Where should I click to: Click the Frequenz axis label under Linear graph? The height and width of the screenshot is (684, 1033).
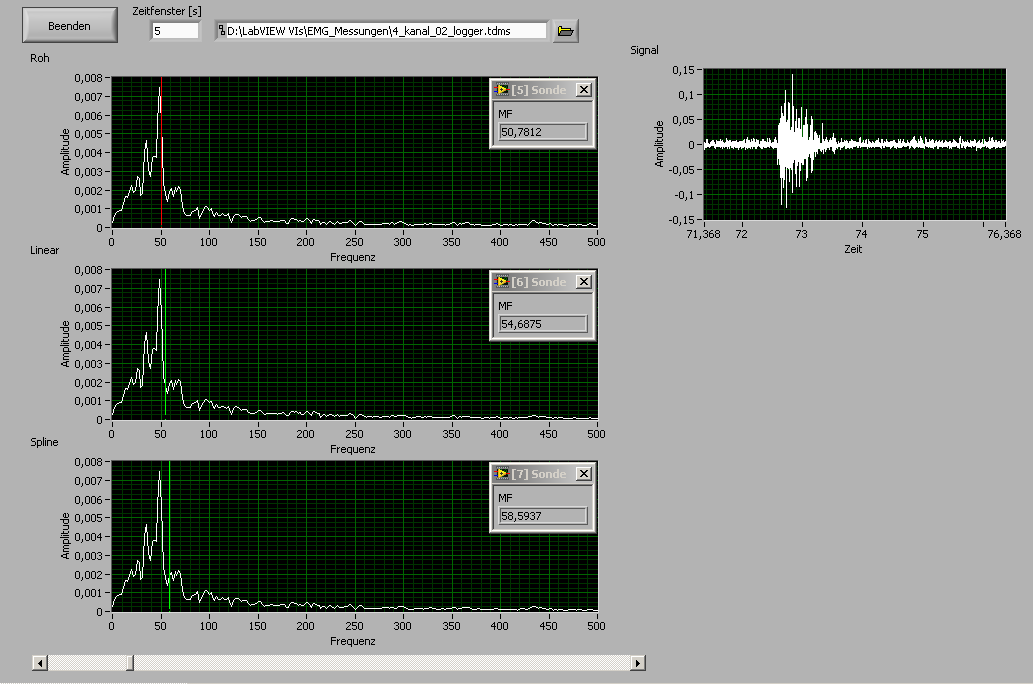click(352, 449)
